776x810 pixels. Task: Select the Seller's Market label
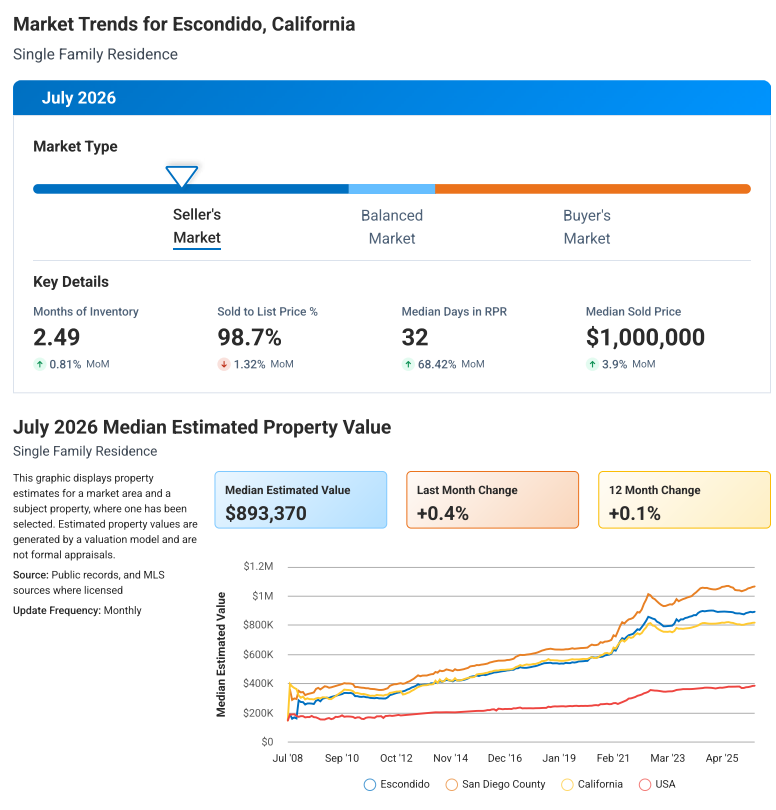tap(197, 226)
